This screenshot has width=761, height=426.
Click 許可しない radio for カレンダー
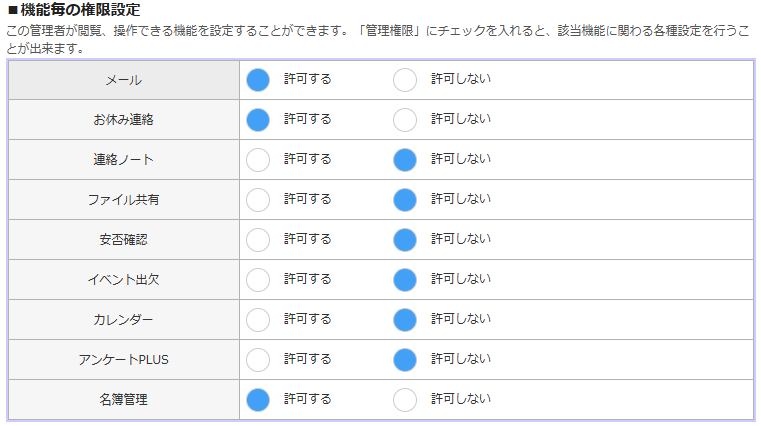405,320
